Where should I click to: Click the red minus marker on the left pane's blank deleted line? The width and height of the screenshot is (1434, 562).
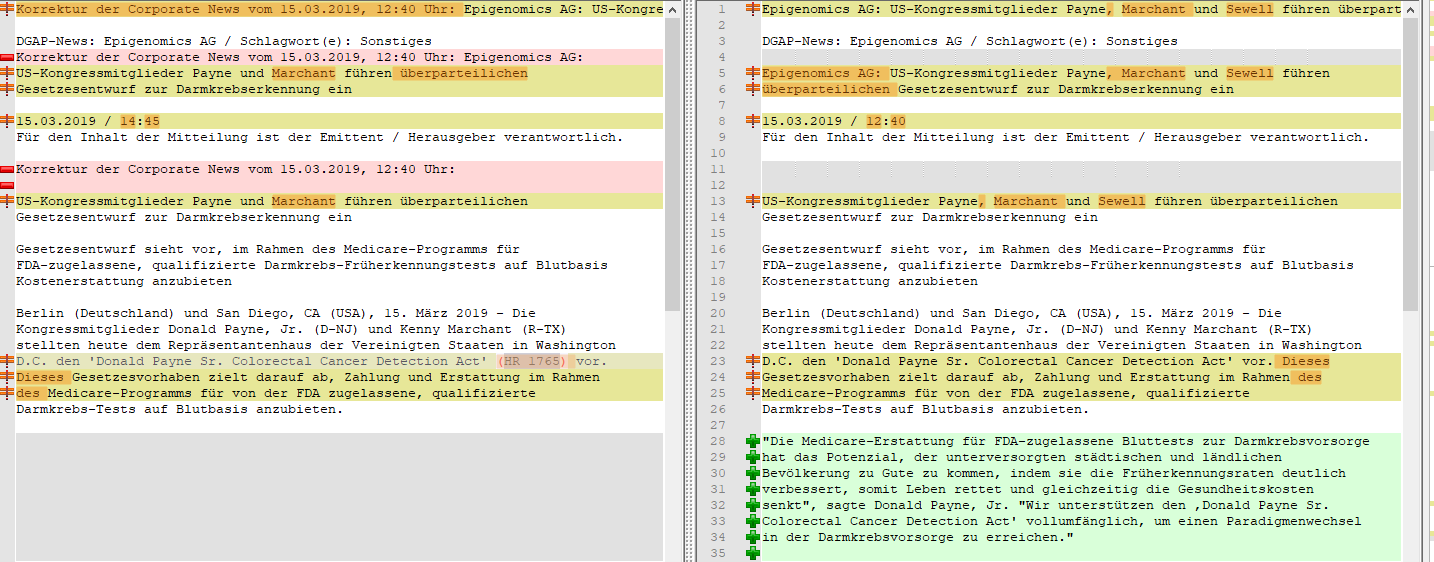[x=7, y=185]
